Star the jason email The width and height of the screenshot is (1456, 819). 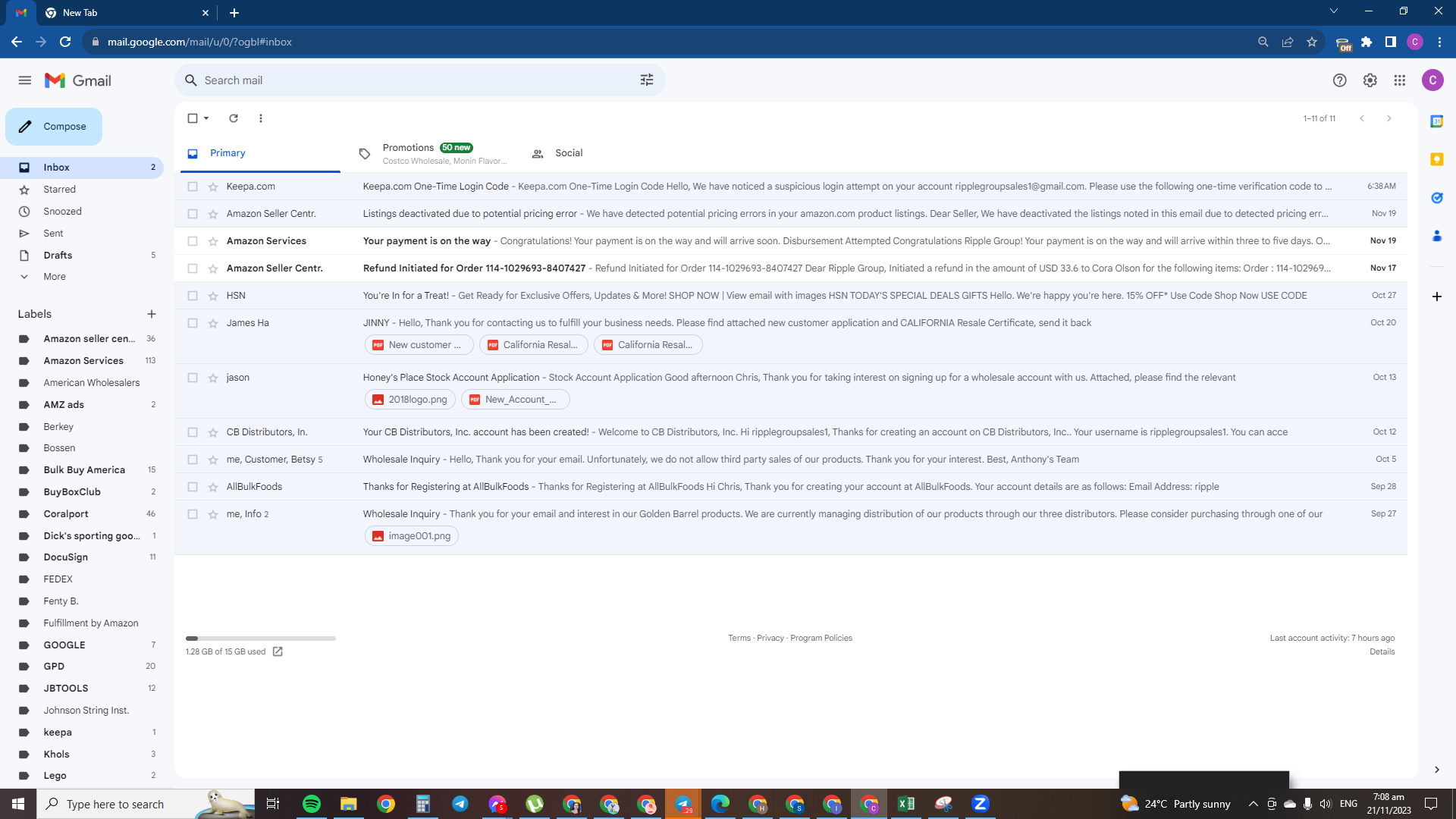pyautogui.click(x=213, y=378)
